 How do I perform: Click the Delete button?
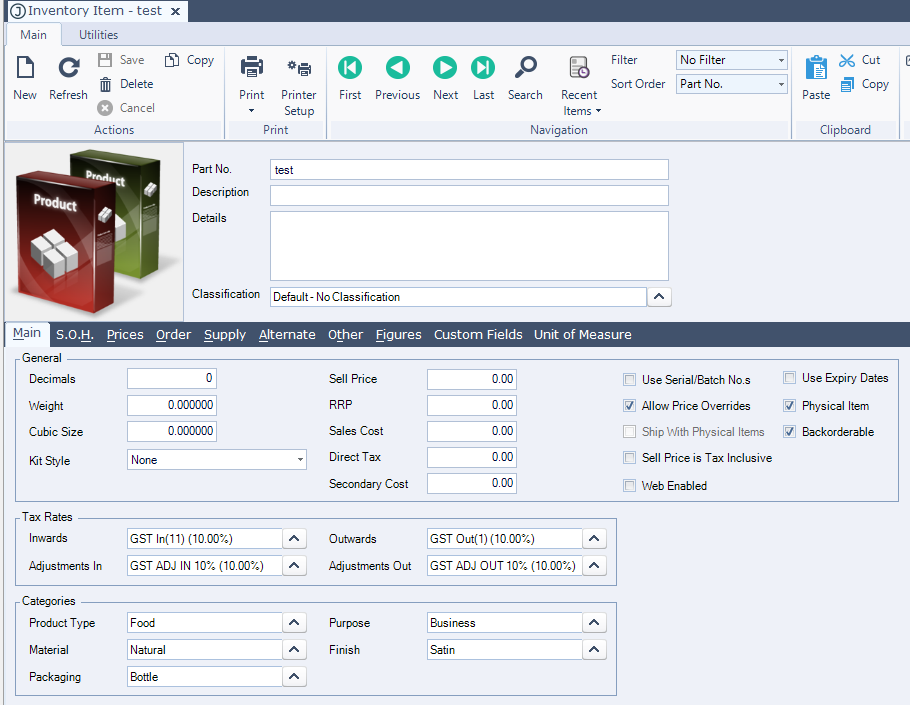click(126, 84)
